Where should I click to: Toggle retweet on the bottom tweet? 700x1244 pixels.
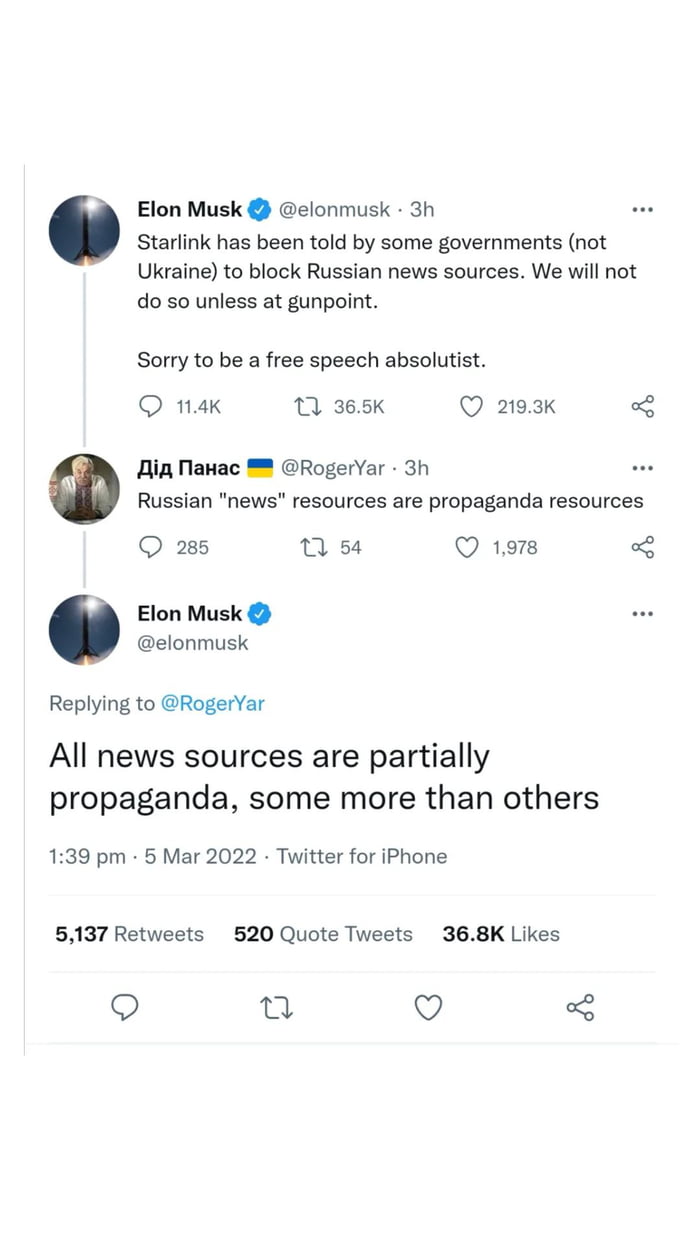pos(276,1008)
